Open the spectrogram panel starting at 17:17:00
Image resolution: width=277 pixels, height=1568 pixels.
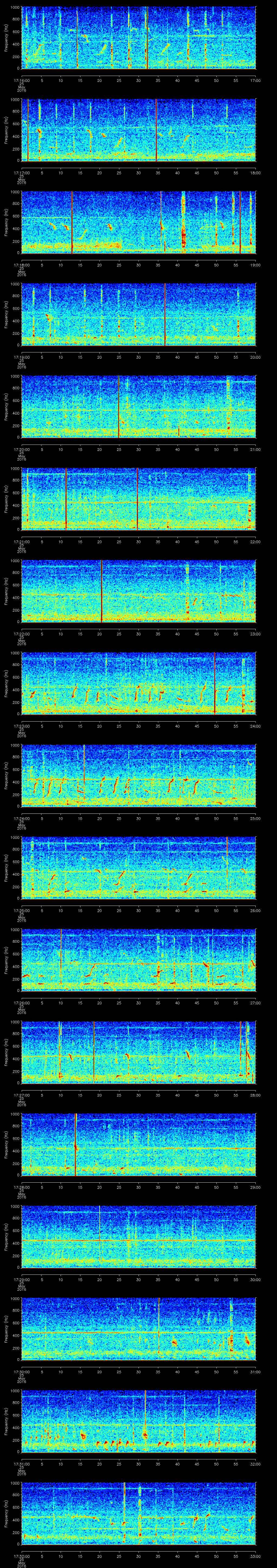(138, 130)
